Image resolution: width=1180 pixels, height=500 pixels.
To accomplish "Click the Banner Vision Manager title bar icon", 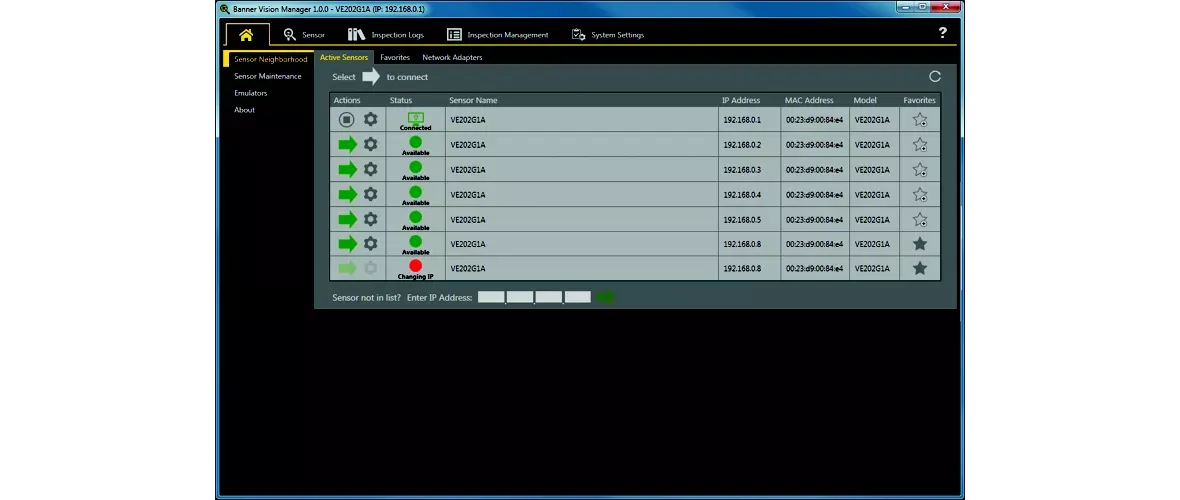I will (x=224, y=8).
